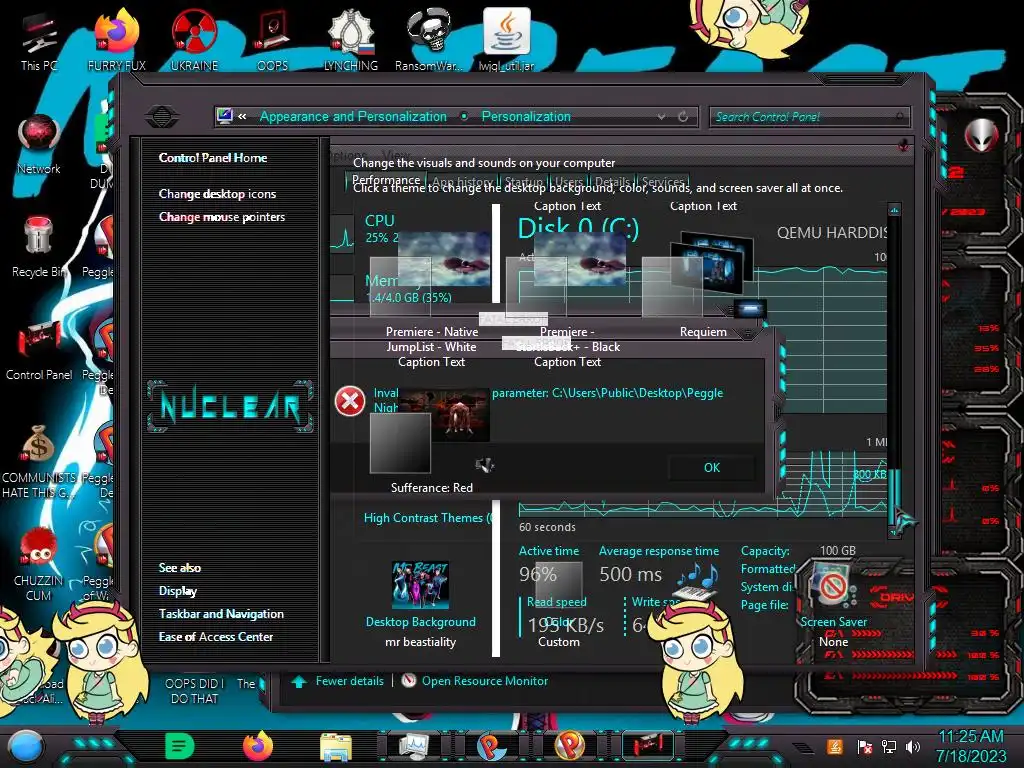Image resolution: width=1024 pixels, height=768 pixels.
Task: Open Ease of Access Center link
Action: tap(216, 637)
